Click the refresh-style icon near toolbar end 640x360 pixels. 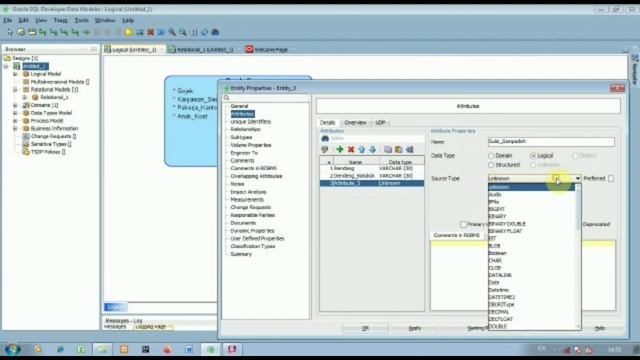tap(204, 32)
